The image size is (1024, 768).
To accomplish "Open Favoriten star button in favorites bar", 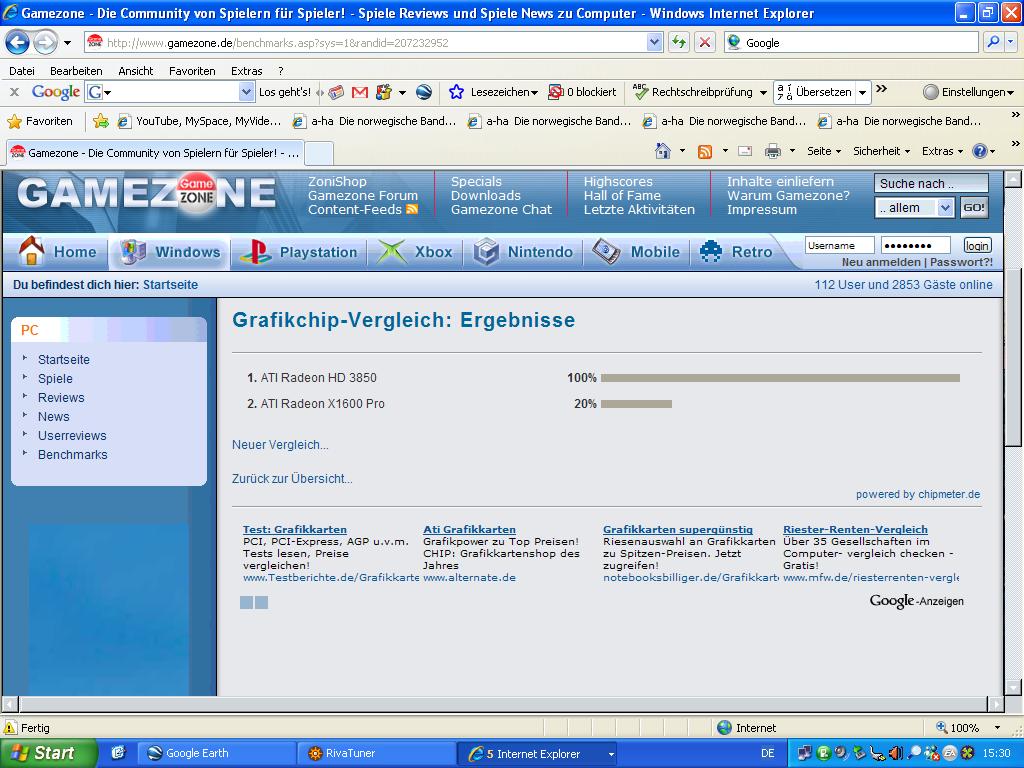I will [x=40, y=121].
